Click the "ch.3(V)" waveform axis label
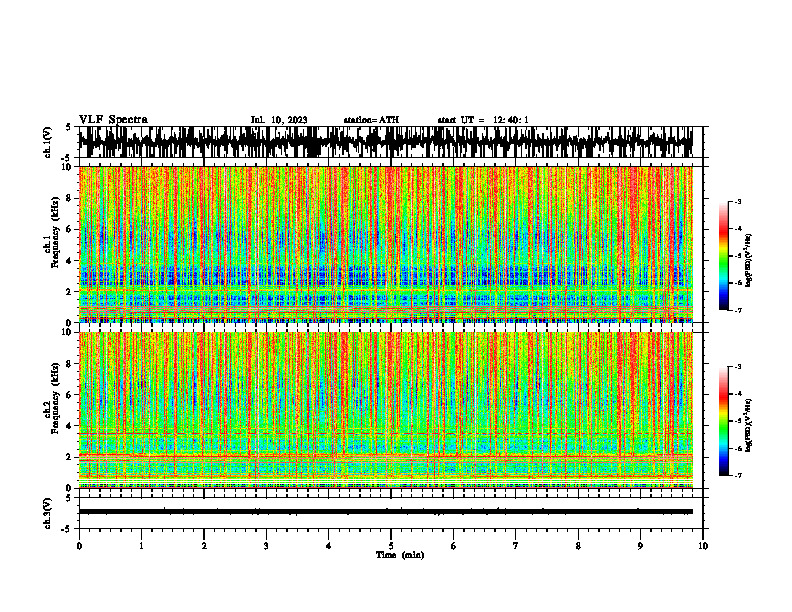The height and width of the screenshot is (612, 792). click(x=48, y=514)
